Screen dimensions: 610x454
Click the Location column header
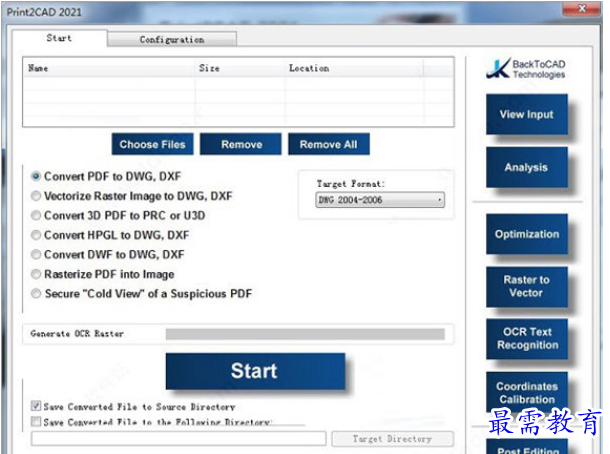tap(354, 68)
